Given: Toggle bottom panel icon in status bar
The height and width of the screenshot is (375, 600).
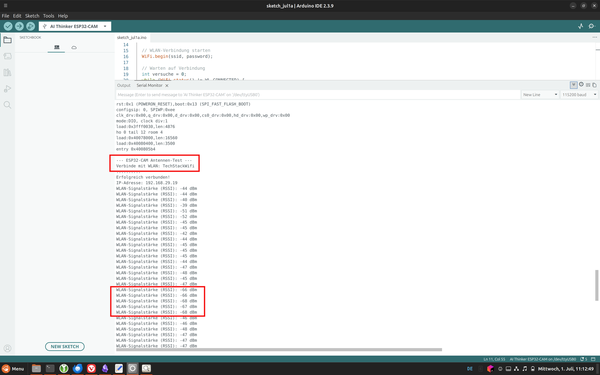Looking at the screenshot, I should (x=593, y=359).
